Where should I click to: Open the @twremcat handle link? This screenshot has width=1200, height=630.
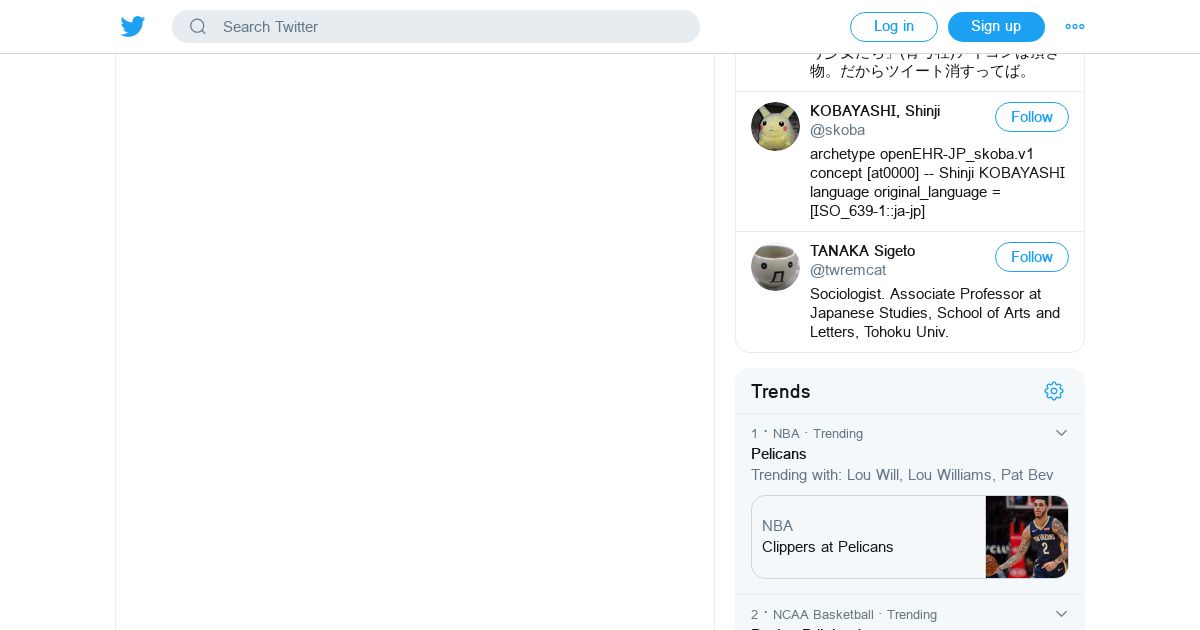tap(848, 270)
